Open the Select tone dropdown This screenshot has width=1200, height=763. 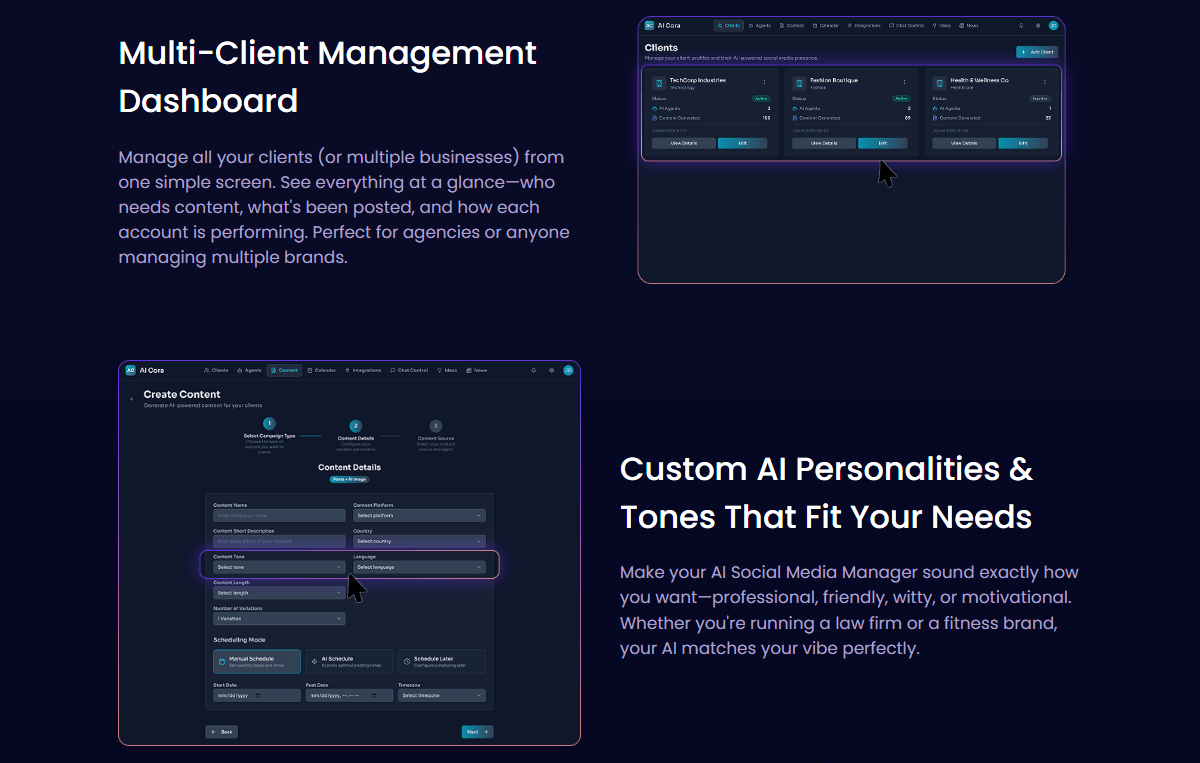[279, 567]
